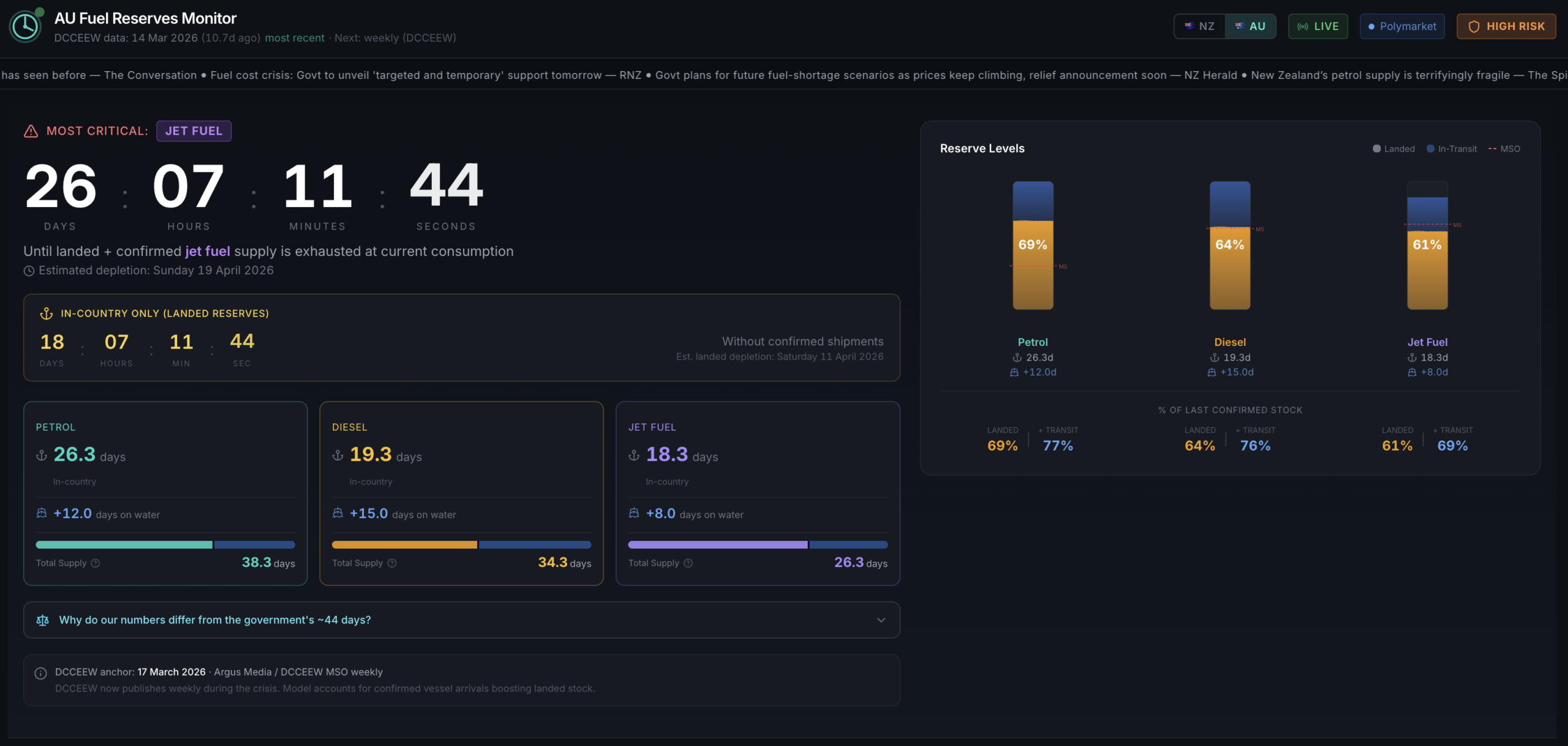Toggle the LIVE mode button
This screenshot has height=746, width=1568.
(x=1317, y=26)
